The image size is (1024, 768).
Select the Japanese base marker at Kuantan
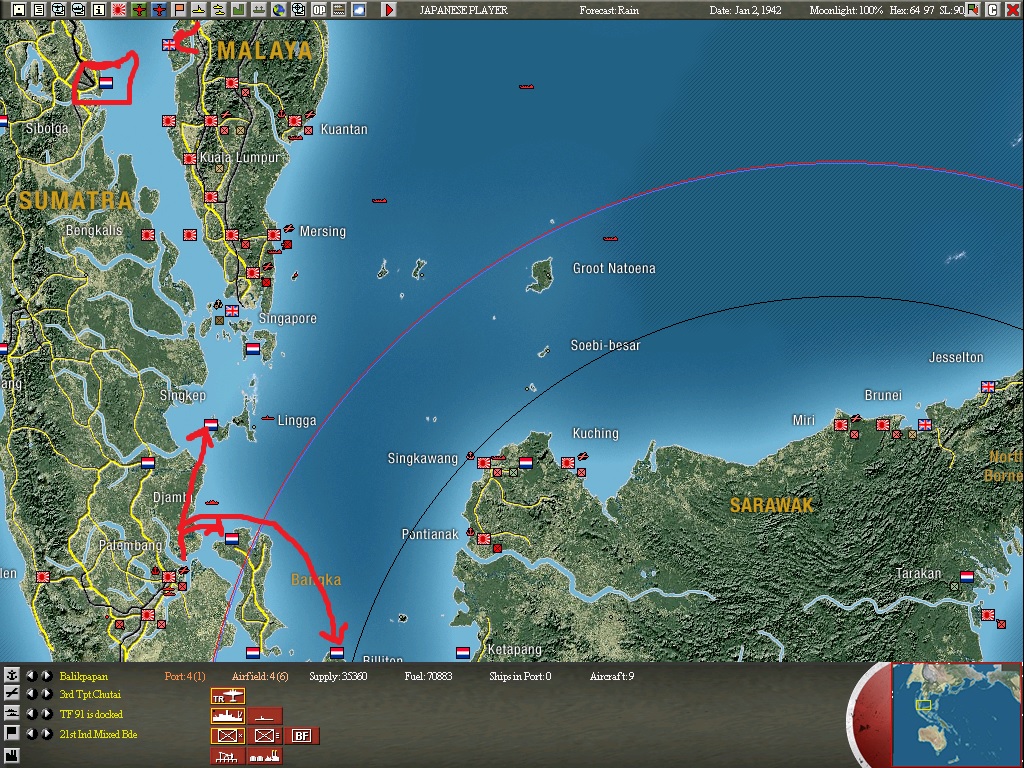(295, 121)
